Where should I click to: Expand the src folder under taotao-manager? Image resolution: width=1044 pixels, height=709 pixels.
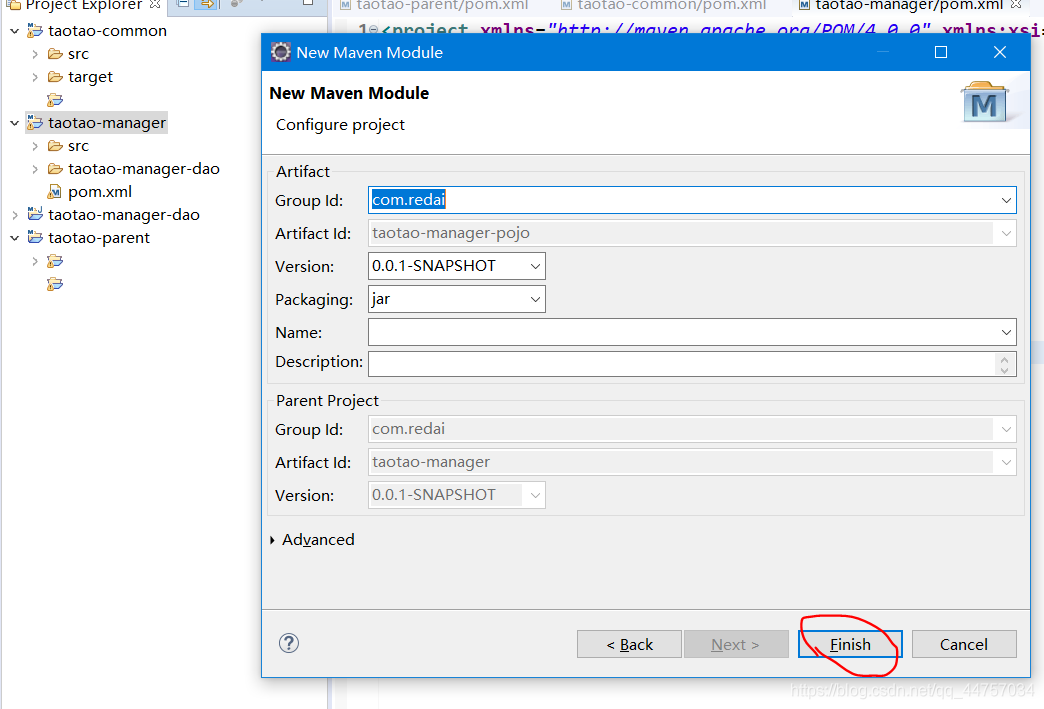click(35, 146)
